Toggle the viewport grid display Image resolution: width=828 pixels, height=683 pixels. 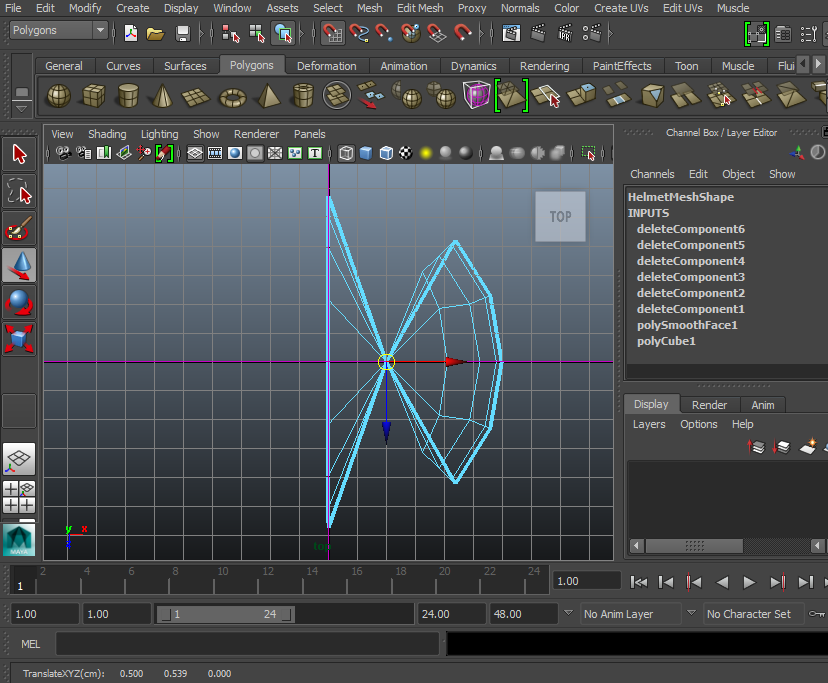(195, 153)
